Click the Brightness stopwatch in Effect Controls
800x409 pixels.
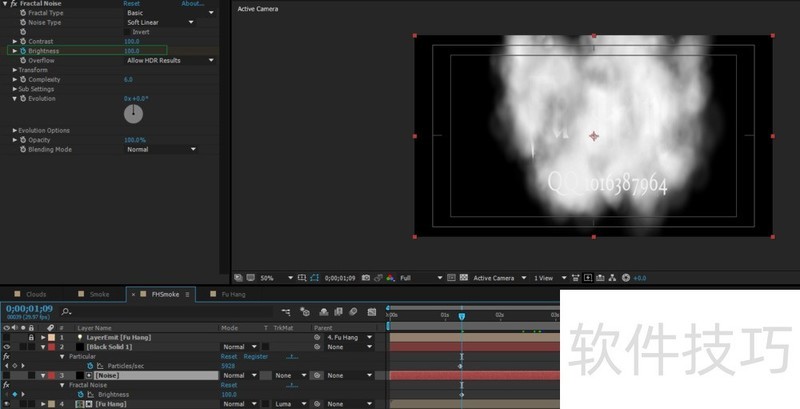point(22,50)
